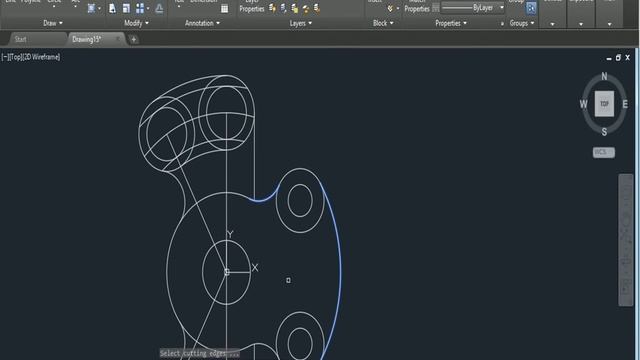
Task: Click first layer tool icon after Layer Properties
Action: pos(272,8)
